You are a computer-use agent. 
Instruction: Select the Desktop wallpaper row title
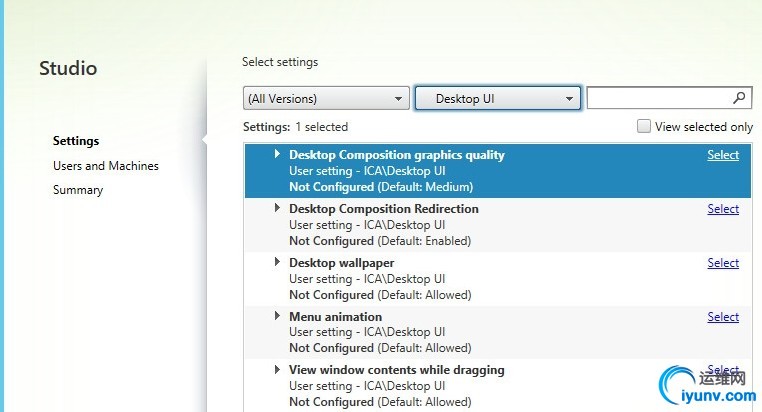pyautogui.click(x=342, y=263)
